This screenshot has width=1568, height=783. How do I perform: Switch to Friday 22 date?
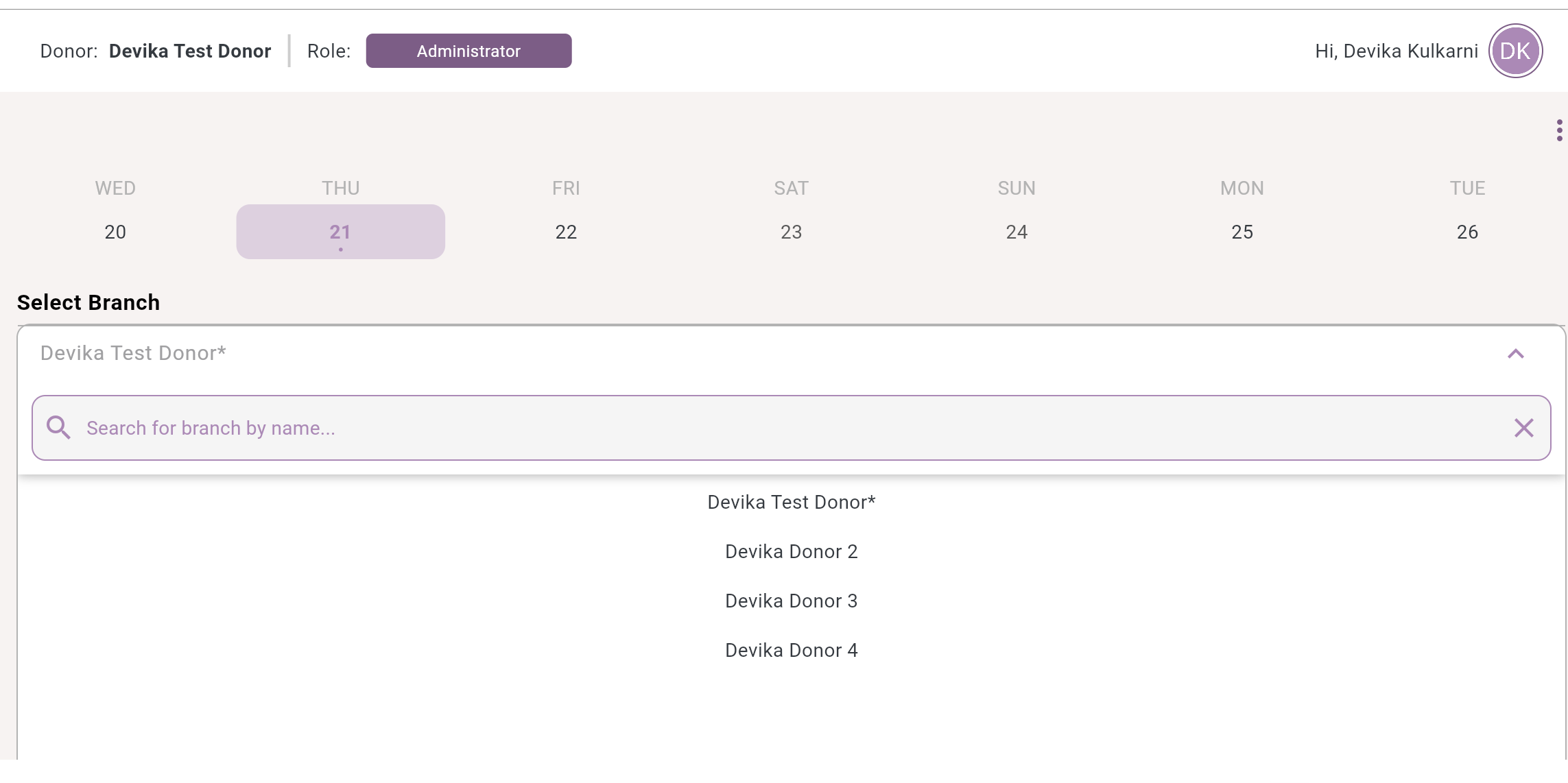point(566,232)
